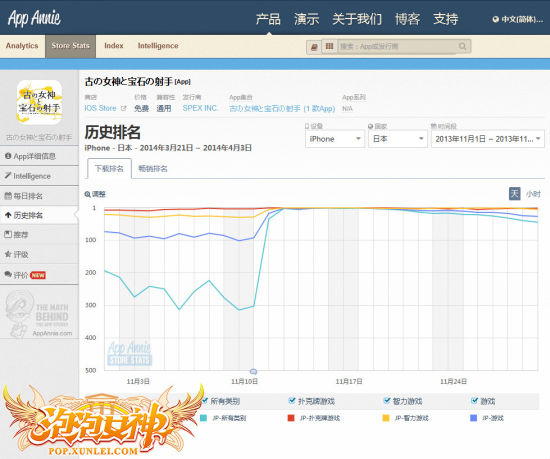Screen dimensions: 550x459
Task: Click the teal JP-所有类别 legend swatch
Action: [x=203, y=418]
